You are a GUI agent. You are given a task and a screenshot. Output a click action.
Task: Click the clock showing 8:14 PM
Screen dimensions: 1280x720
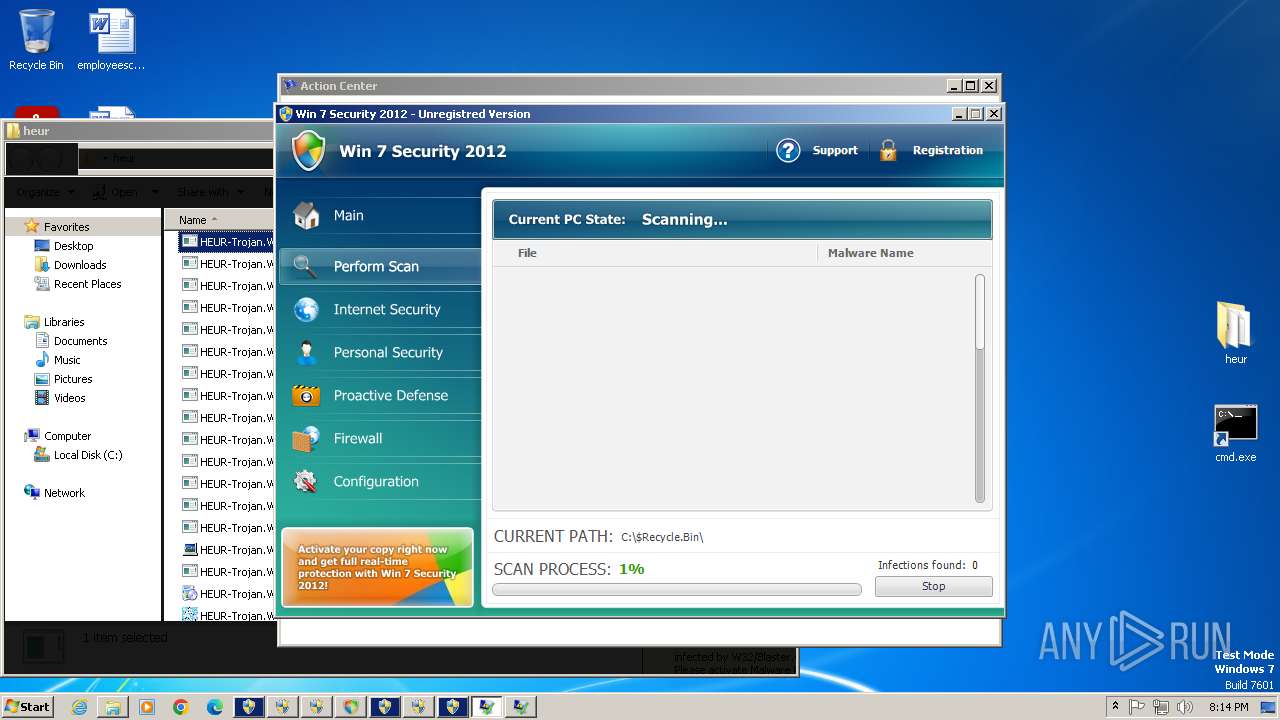click(x=1228, y=707)
